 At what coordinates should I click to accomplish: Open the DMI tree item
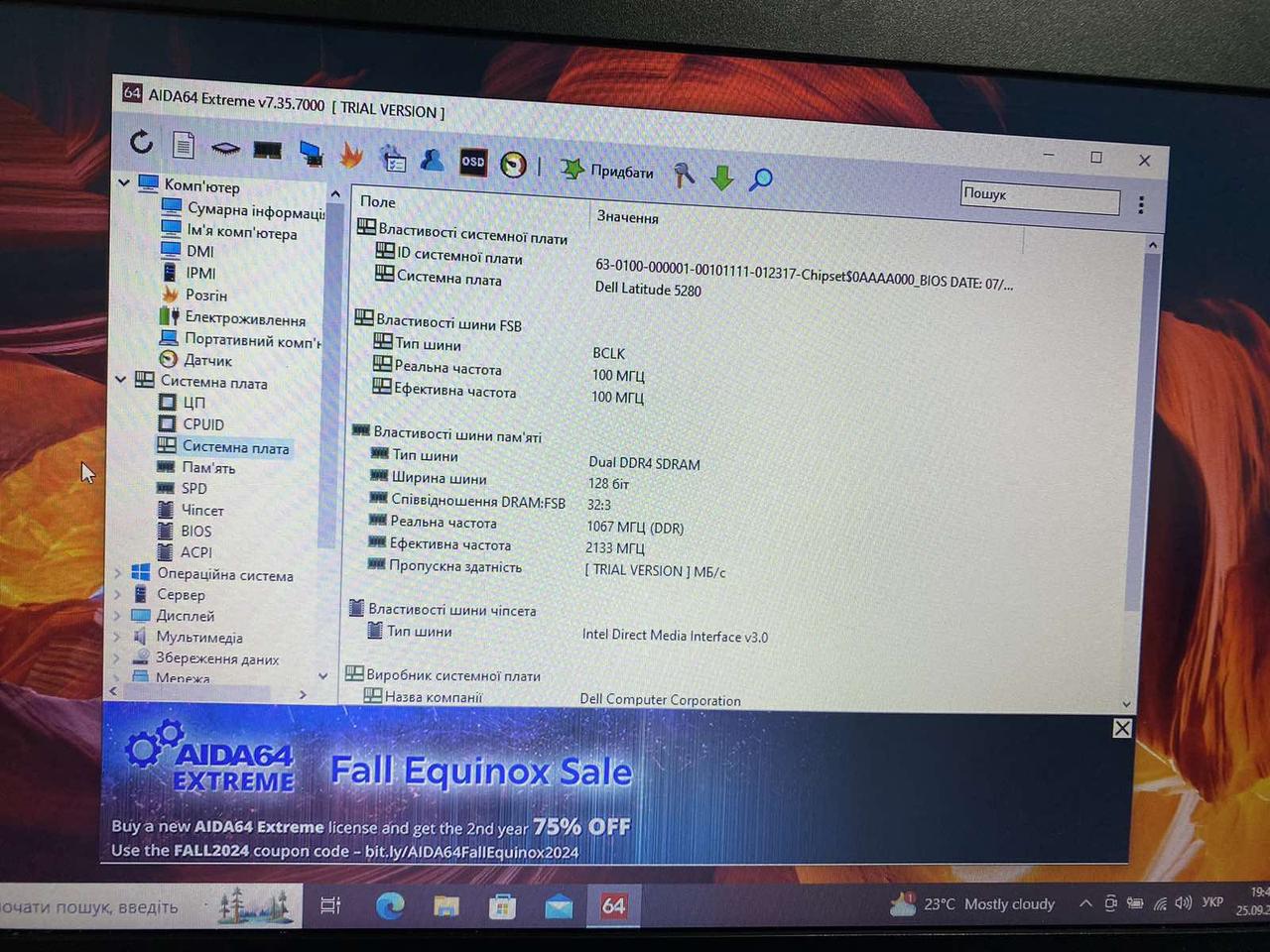point(188,251)
